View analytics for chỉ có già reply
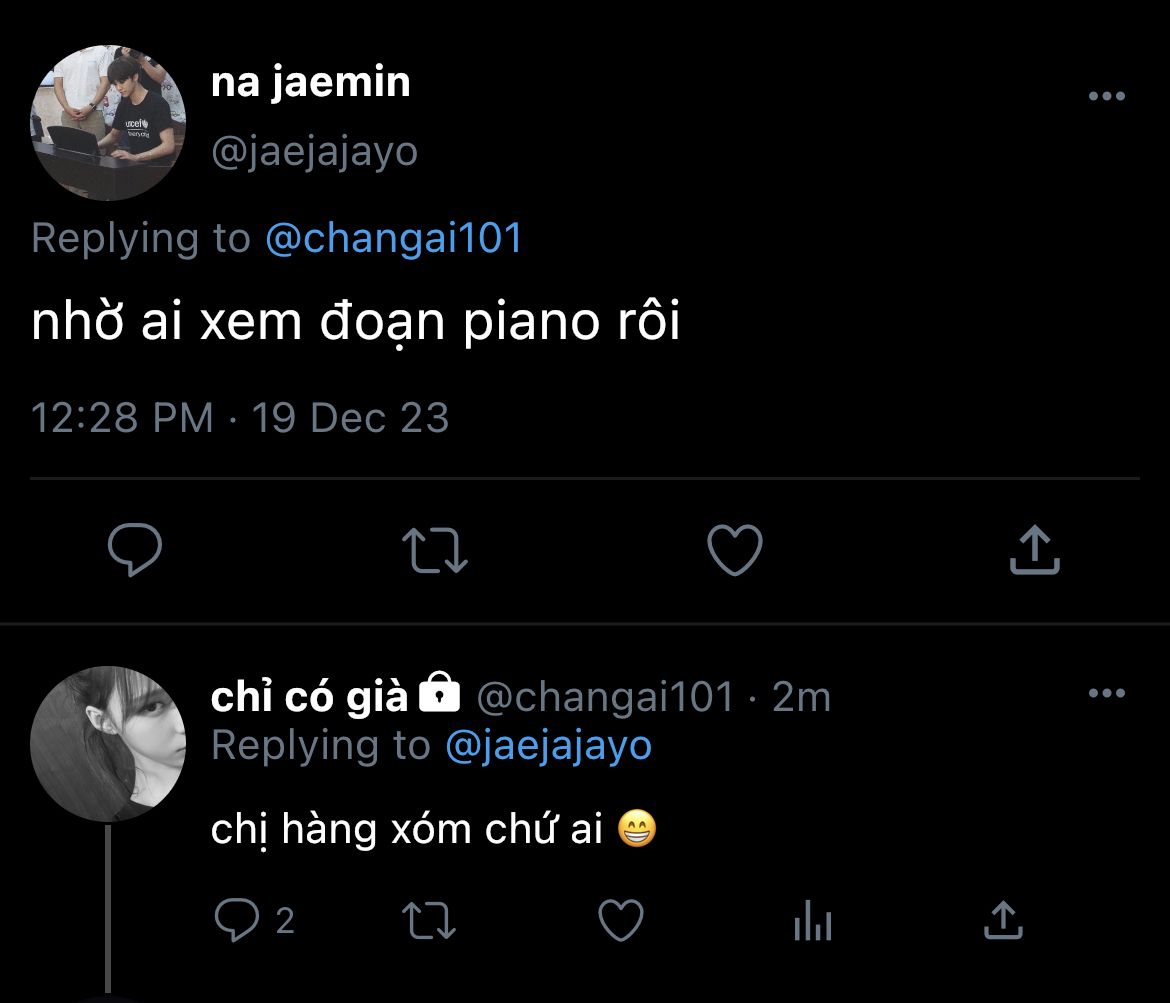The height and width of the screenshot is (1003, 1170). coord(812,920)
